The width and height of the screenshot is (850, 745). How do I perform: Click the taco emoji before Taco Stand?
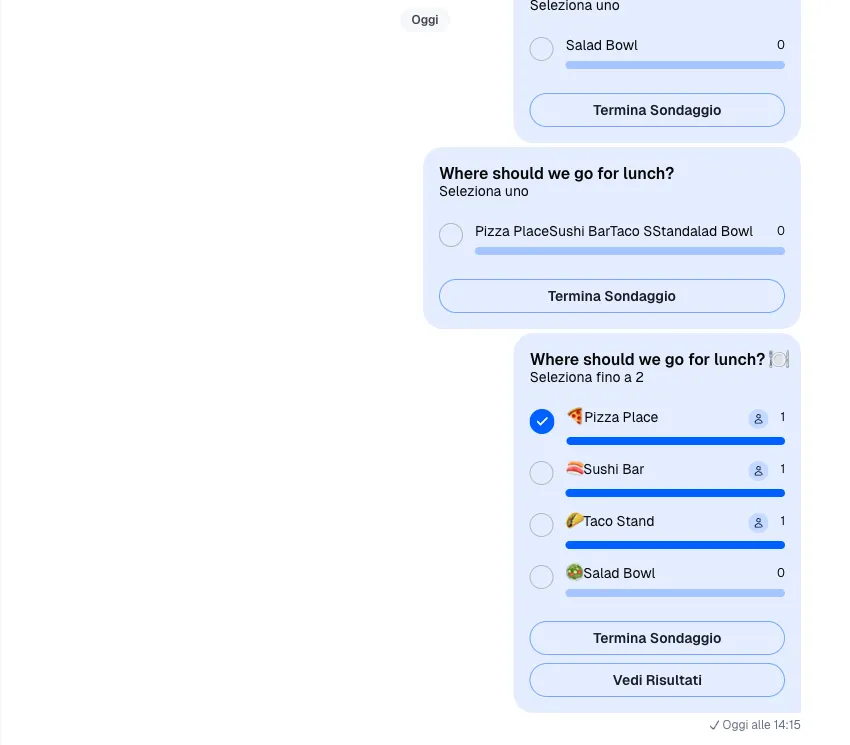click(575, 520)
